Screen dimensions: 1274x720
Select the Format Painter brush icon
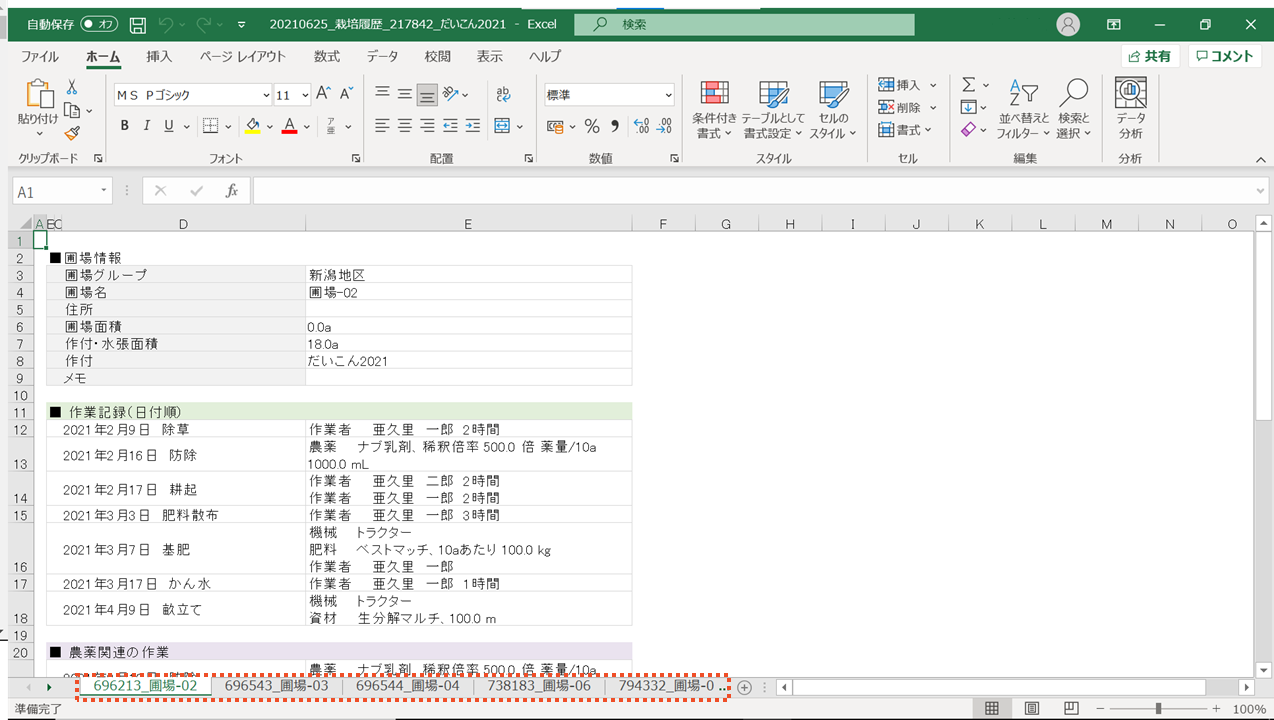click(x=72, y=132)
